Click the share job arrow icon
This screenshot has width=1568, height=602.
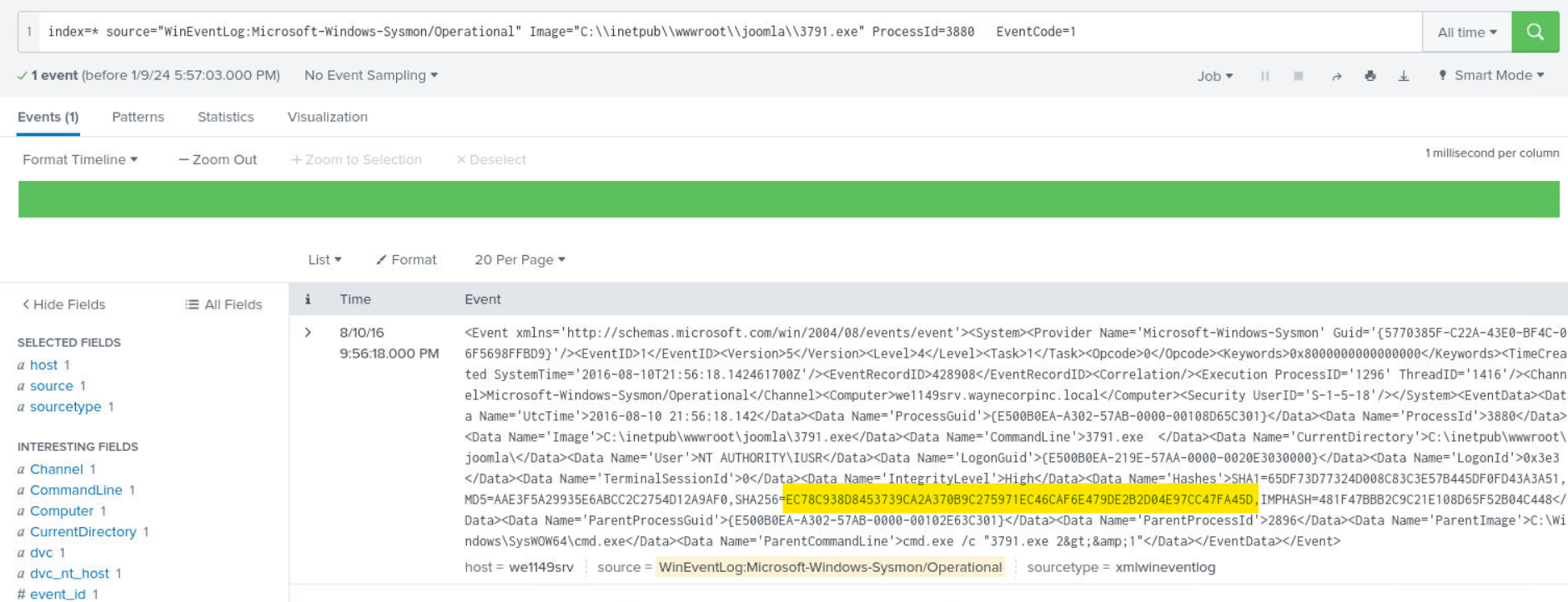[x=1336, y=76]
